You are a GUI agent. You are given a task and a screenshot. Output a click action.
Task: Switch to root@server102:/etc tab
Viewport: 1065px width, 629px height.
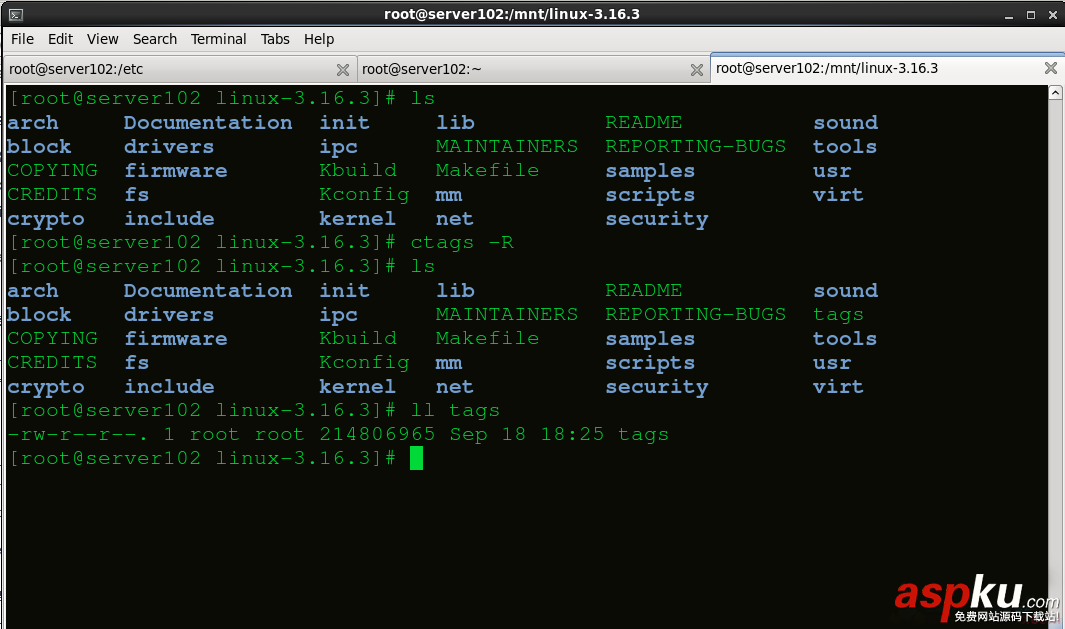click(x=179, y=69)
